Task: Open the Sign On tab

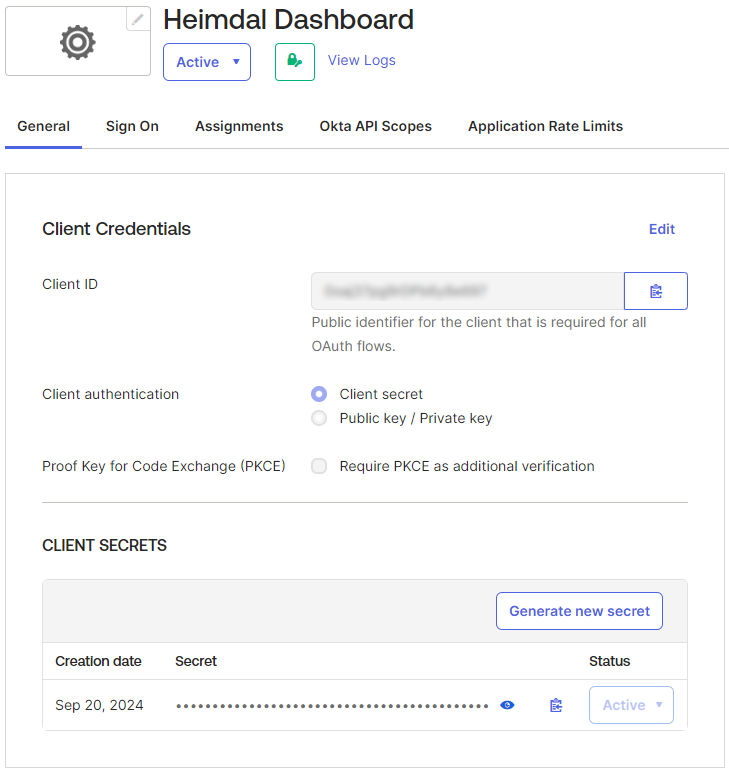Action: [x=132, y=126]
